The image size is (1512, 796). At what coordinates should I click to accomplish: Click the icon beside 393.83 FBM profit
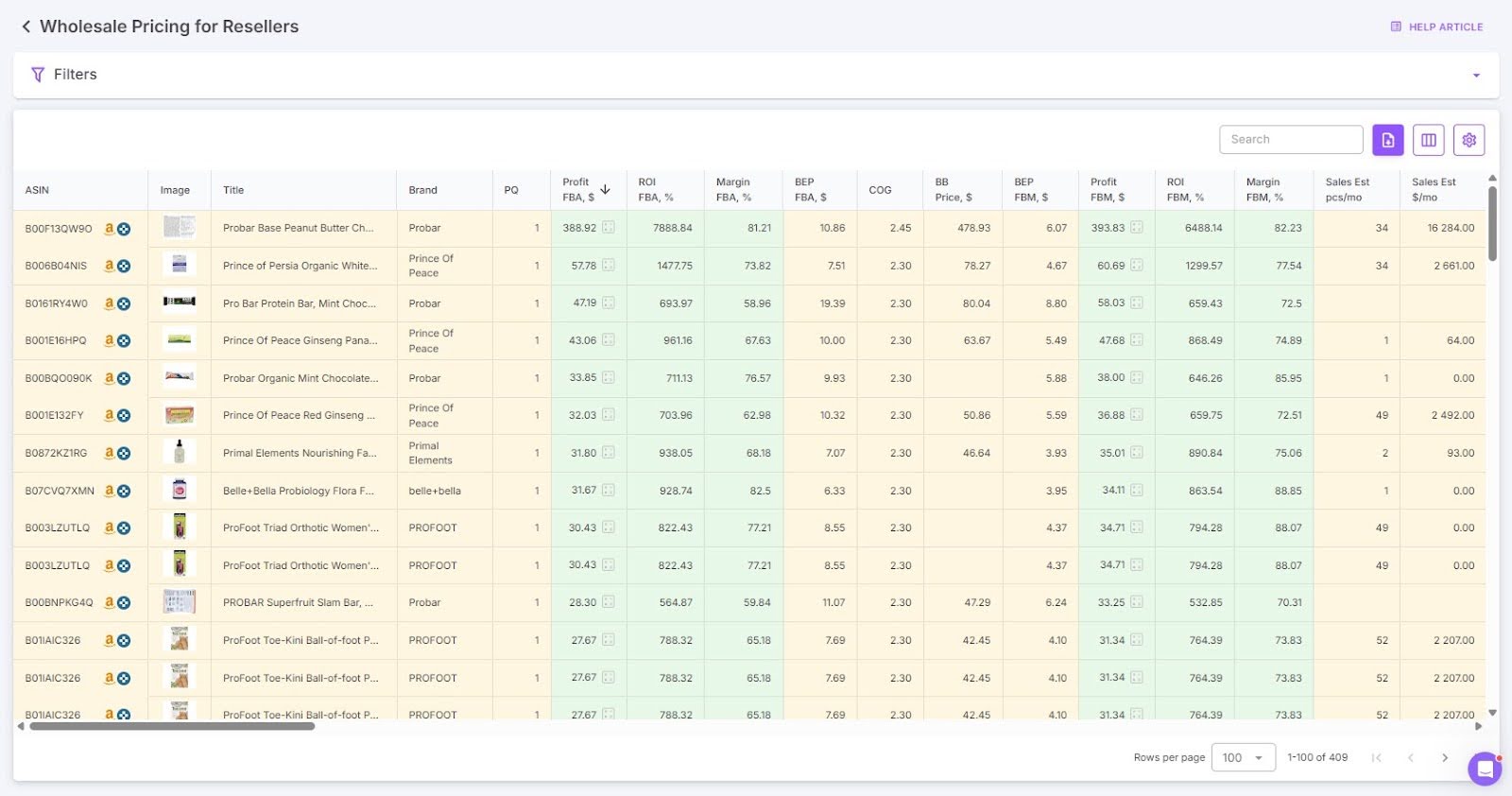click(x=1137, y=228)
